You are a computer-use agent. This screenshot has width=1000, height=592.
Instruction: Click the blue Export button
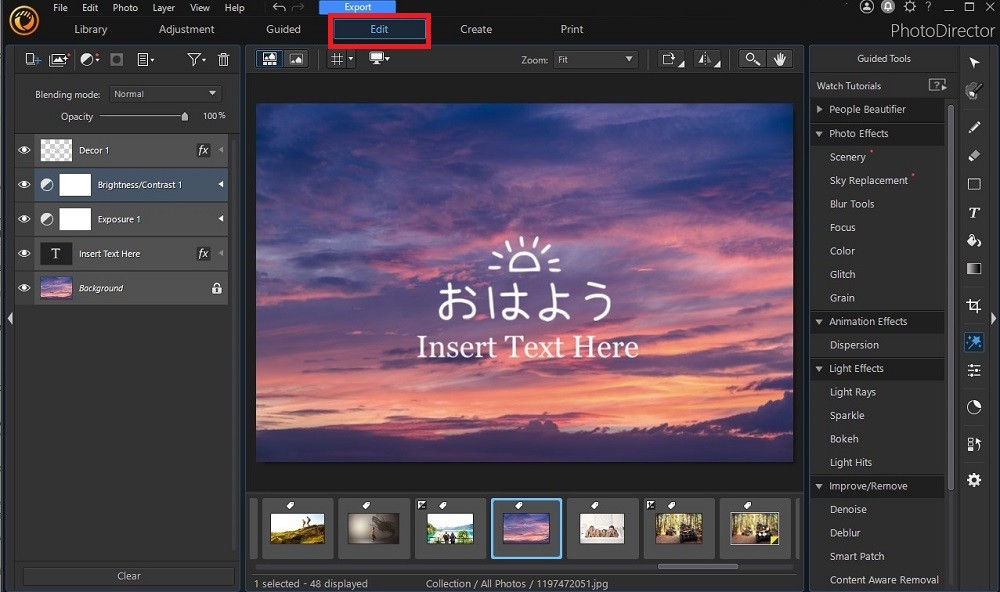[x=357, y=6]
